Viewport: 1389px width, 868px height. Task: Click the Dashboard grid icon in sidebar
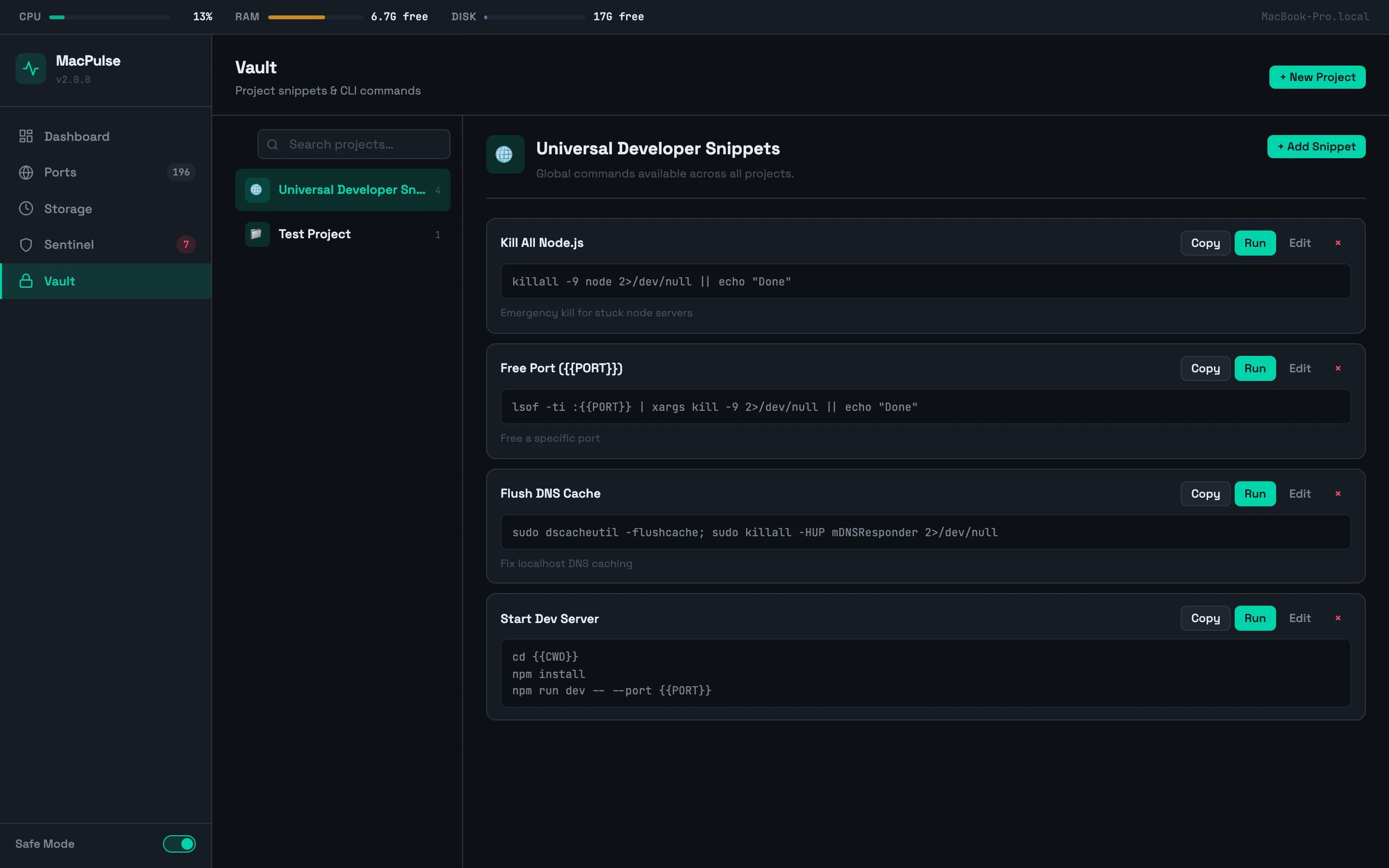click(26, 136)
